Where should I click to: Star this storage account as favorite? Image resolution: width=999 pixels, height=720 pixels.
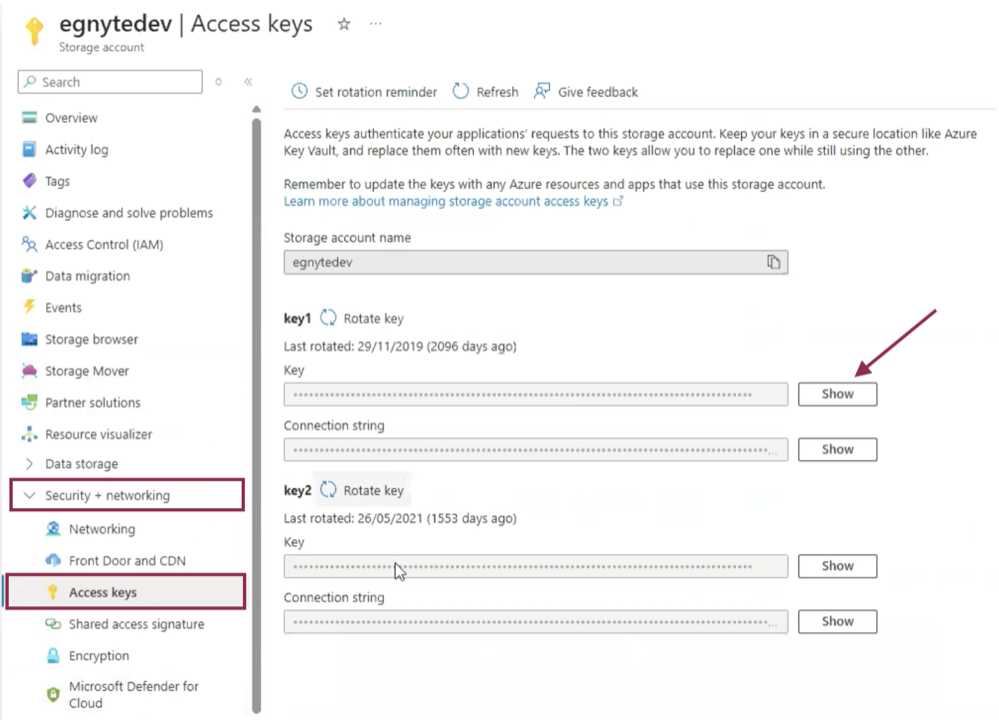tap(343, 23)
